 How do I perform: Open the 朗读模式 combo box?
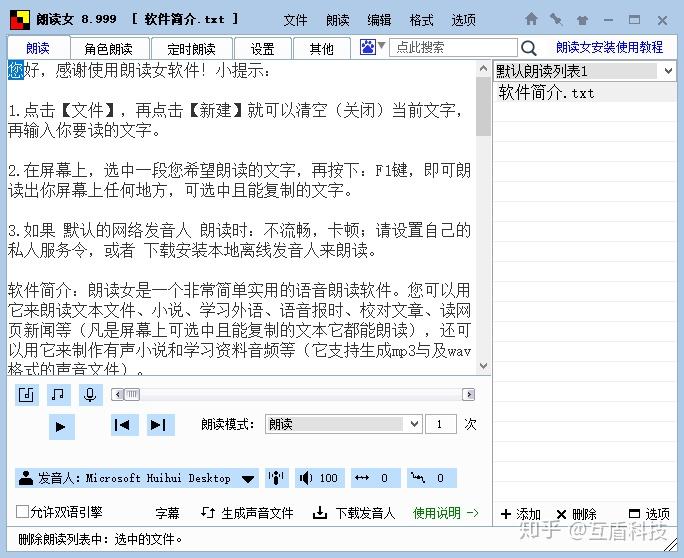tap(343, 424)
